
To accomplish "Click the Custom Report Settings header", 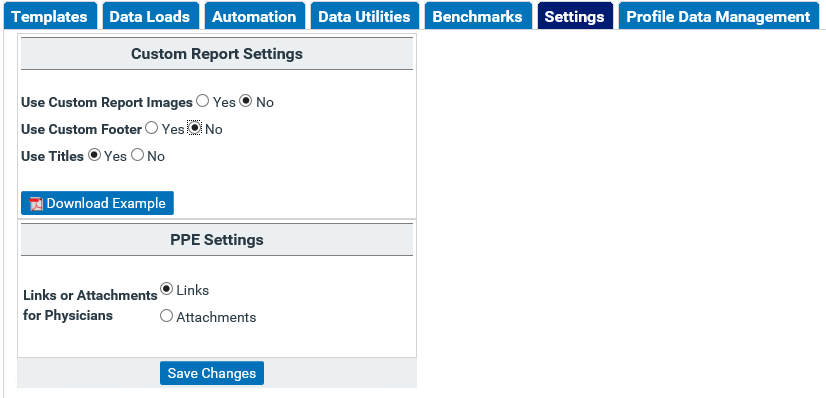I will 217,54.
